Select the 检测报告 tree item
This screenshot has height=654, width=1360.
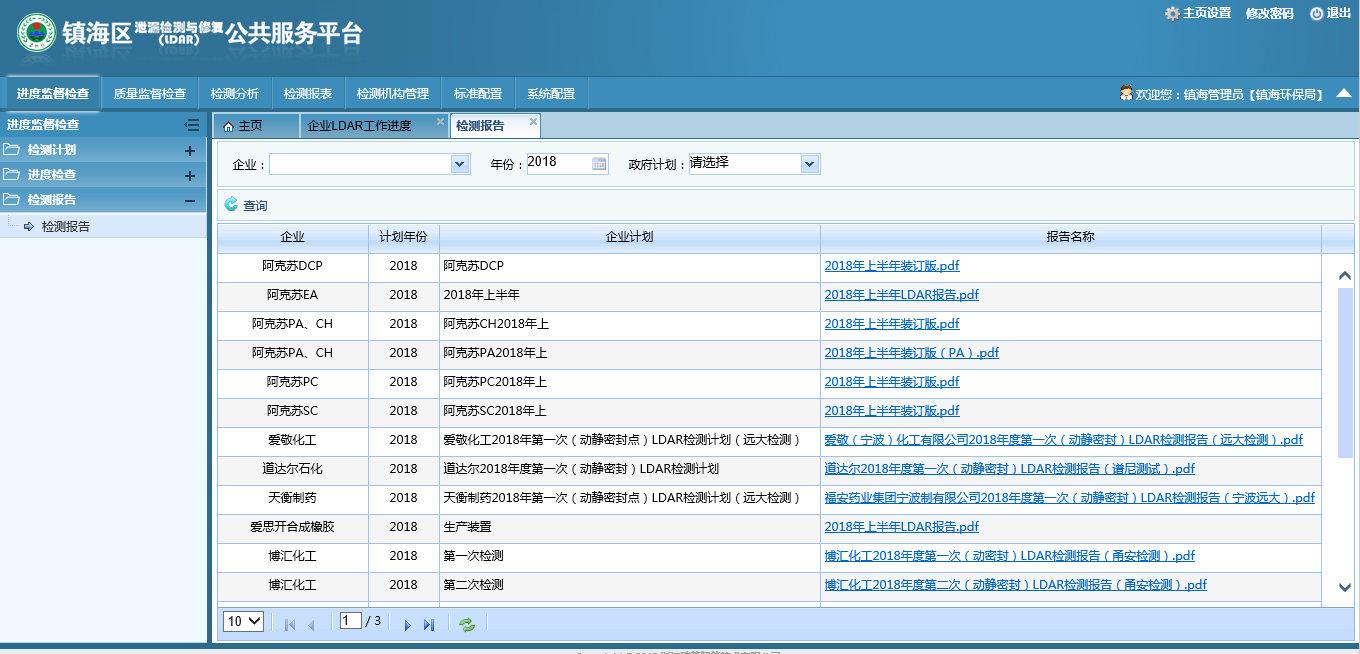(x=66, y=227)
